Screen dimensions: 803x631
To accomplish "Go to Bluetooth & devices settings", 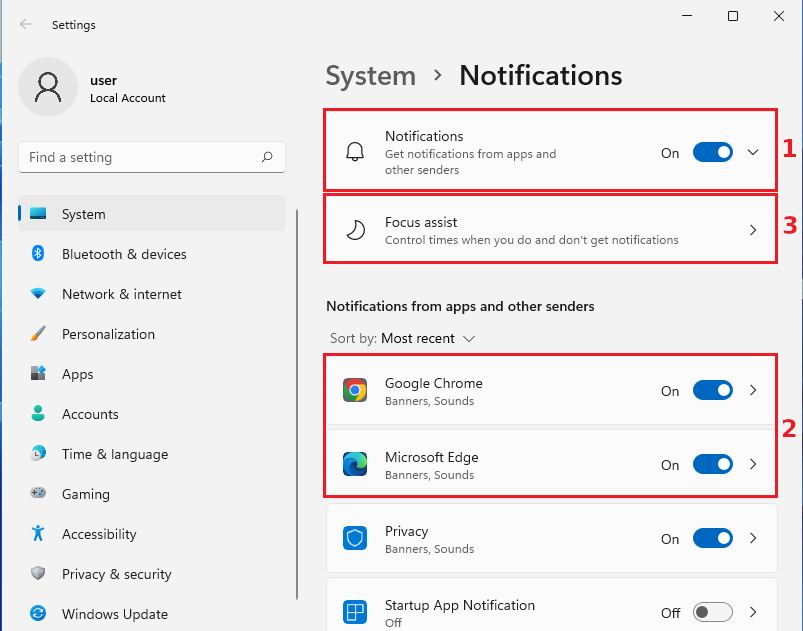I will tap(152, 254).
